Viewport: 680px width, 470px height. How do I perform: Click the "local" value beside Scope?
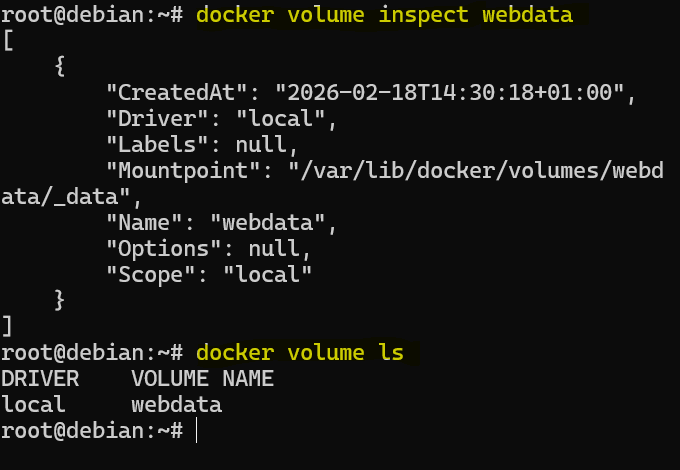(270, 274)
